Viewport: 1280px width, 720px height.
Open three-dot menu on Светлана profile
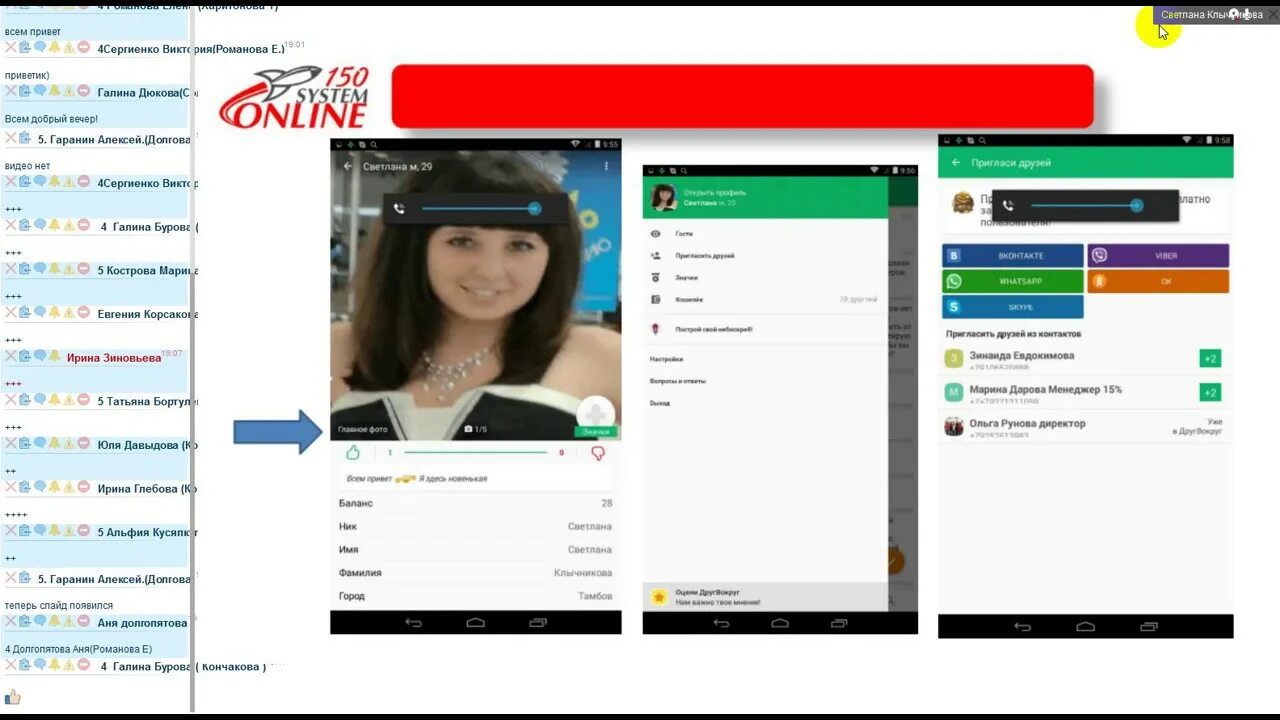click(606, 167)
